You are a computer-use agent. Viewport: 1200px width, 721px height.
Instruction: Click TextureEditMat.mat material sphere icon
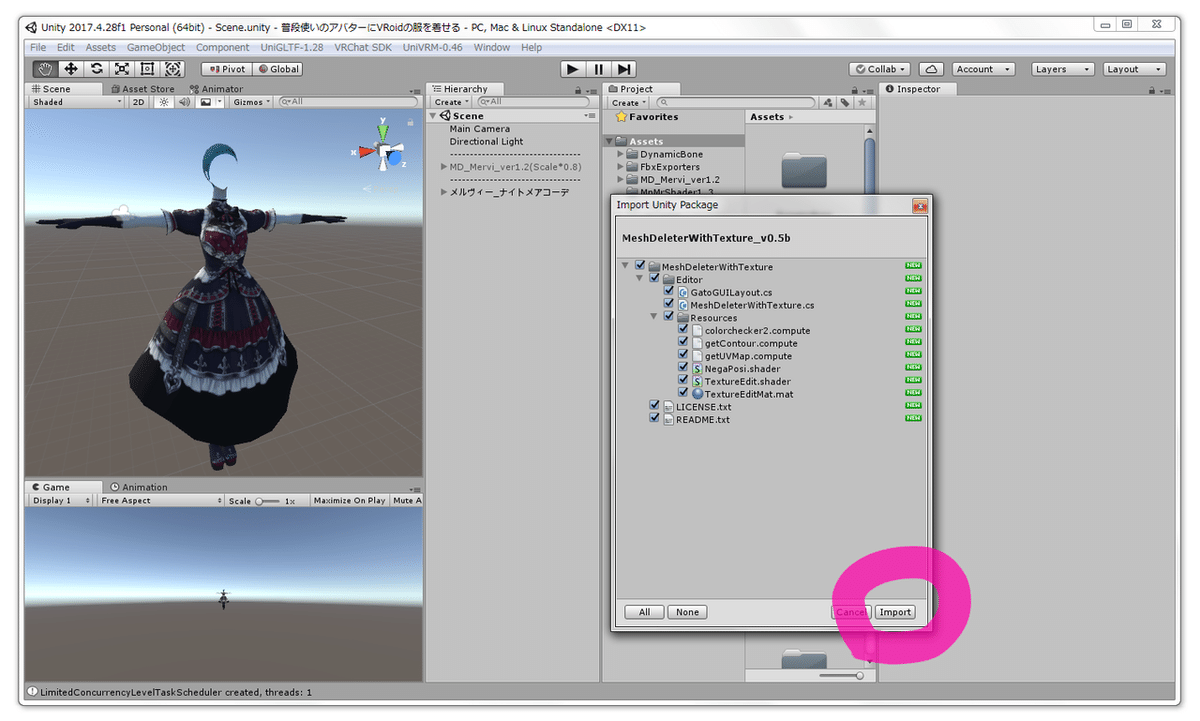click(697, 394)
